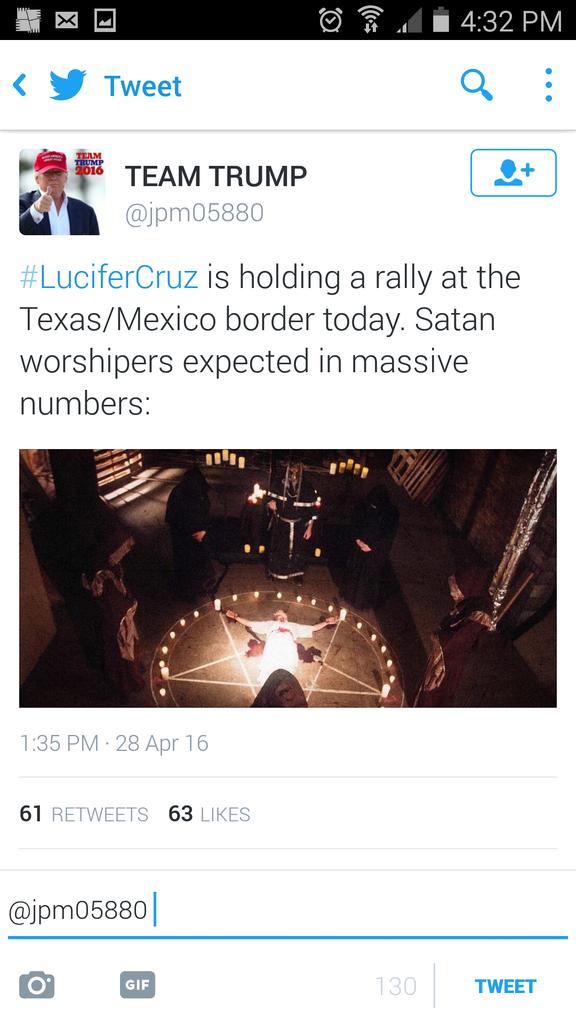Tap the Tweet title in the header

tap(143, 86)
